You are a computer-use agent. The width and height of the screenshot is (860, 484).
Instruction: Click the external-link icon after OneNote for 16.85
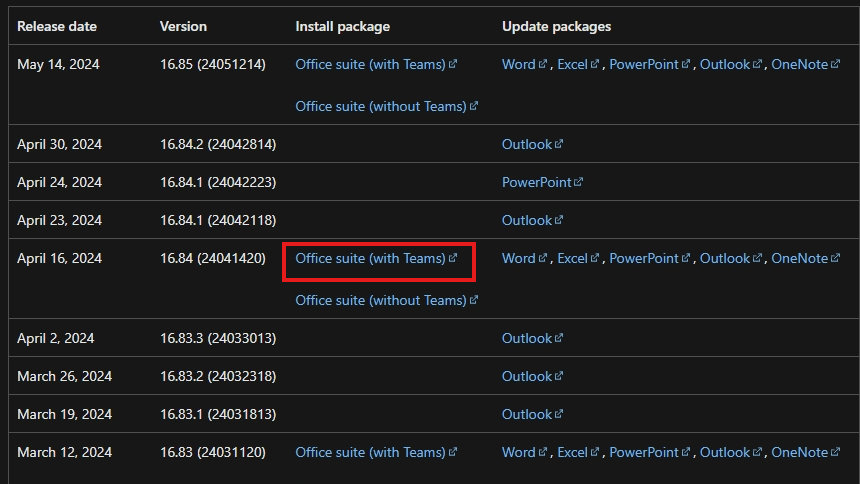pos(835,64)
